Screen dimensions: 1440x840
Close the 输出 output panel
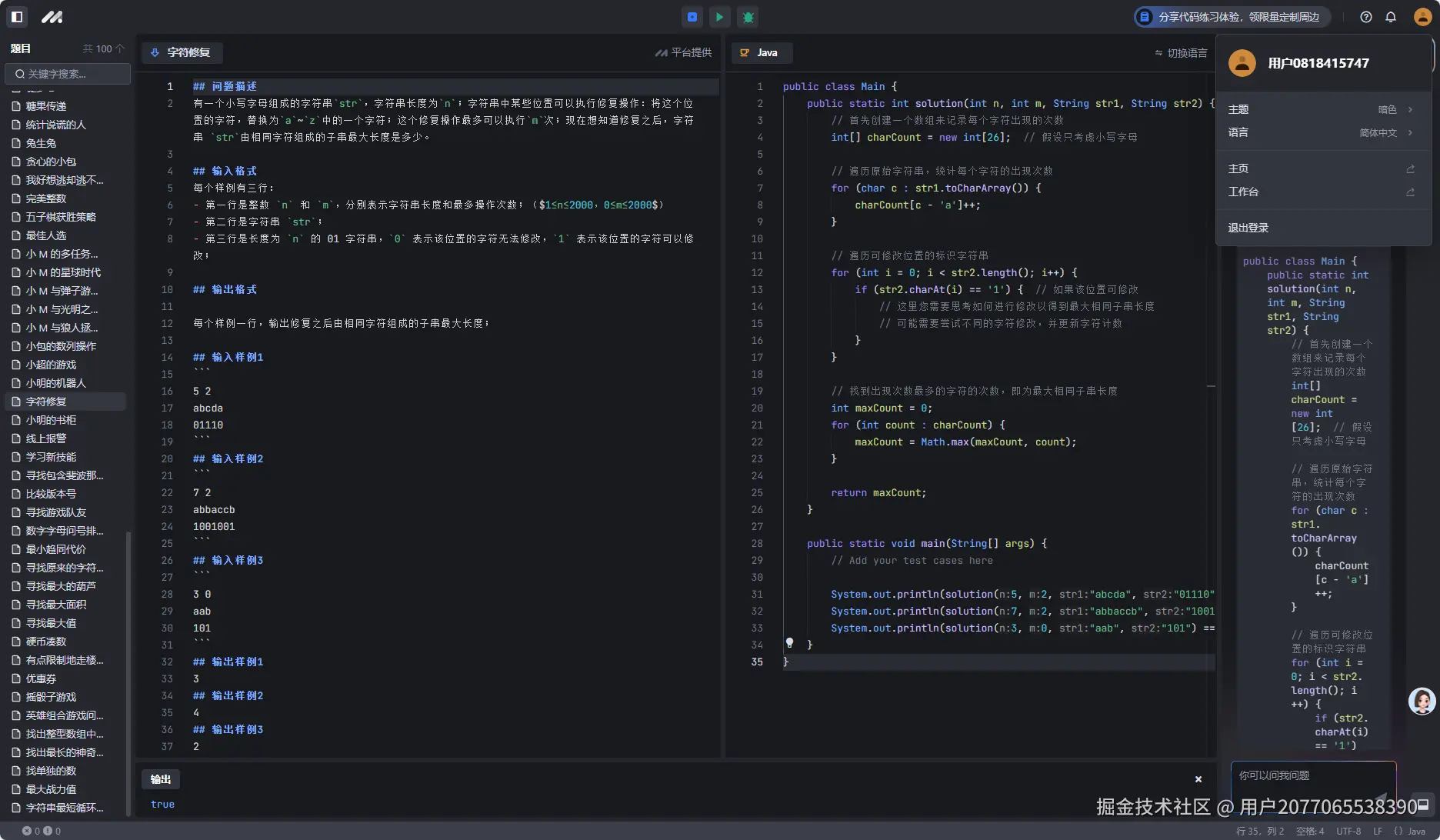click(x=1198, y=779)
